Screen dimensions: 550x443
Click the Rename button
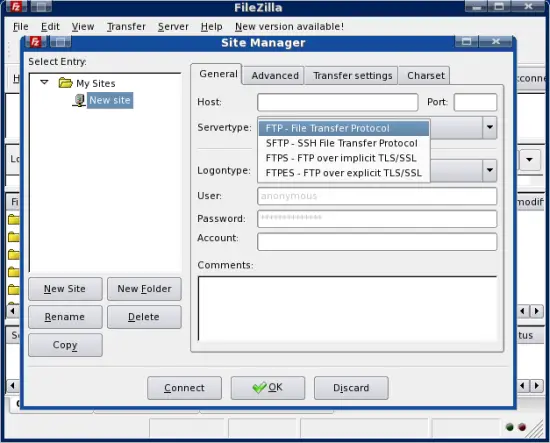click(x=65, y=317)
